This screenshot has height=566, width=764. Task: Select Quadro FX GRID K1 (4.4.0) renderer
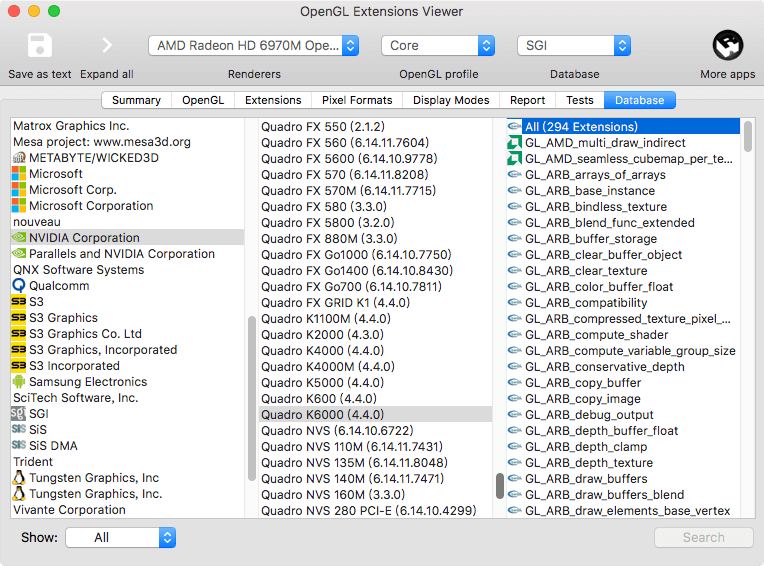375,302
